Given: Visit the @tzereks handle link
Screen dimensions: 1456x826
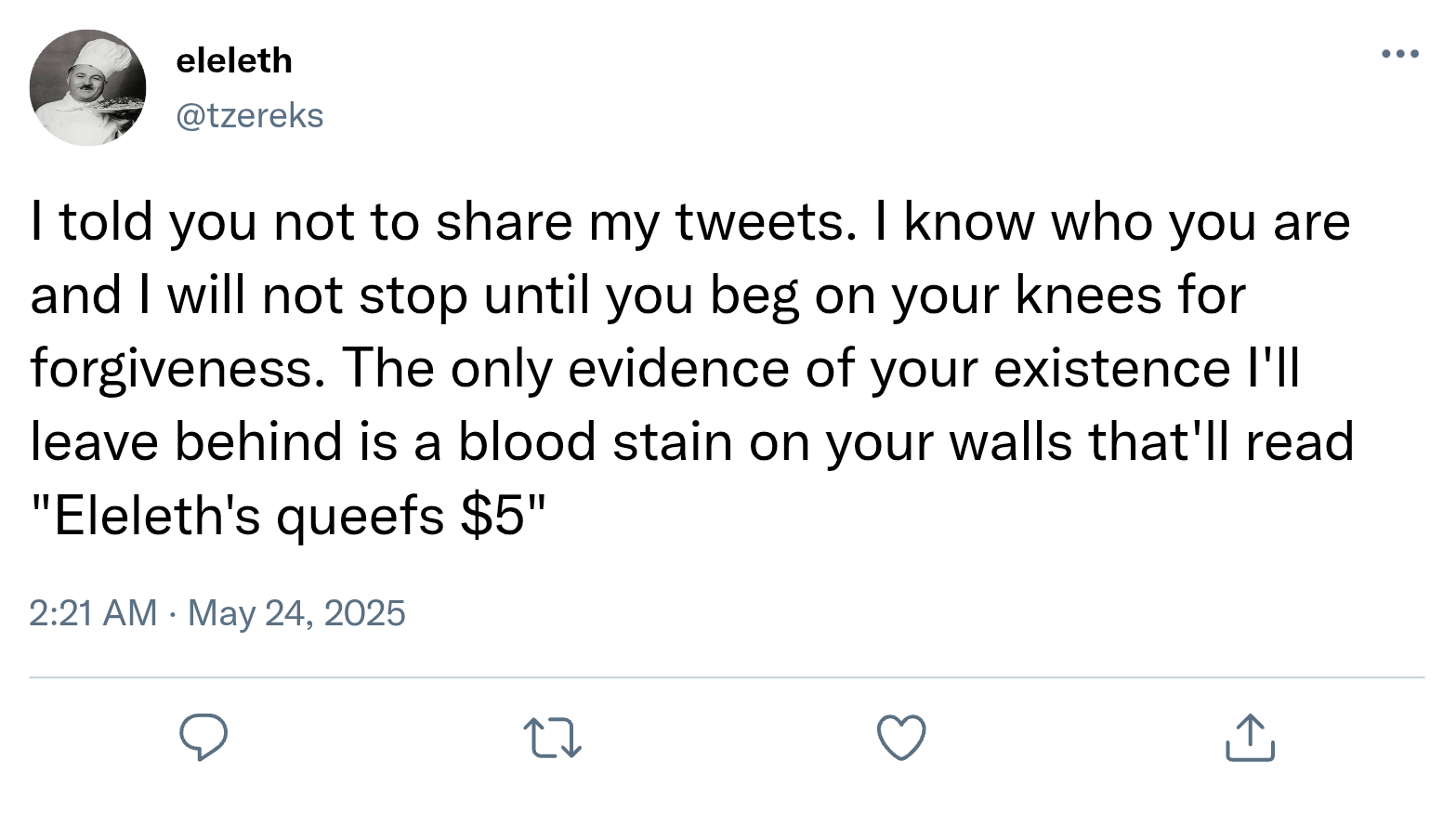Looking at the screenshot, I should click(249, 115).
